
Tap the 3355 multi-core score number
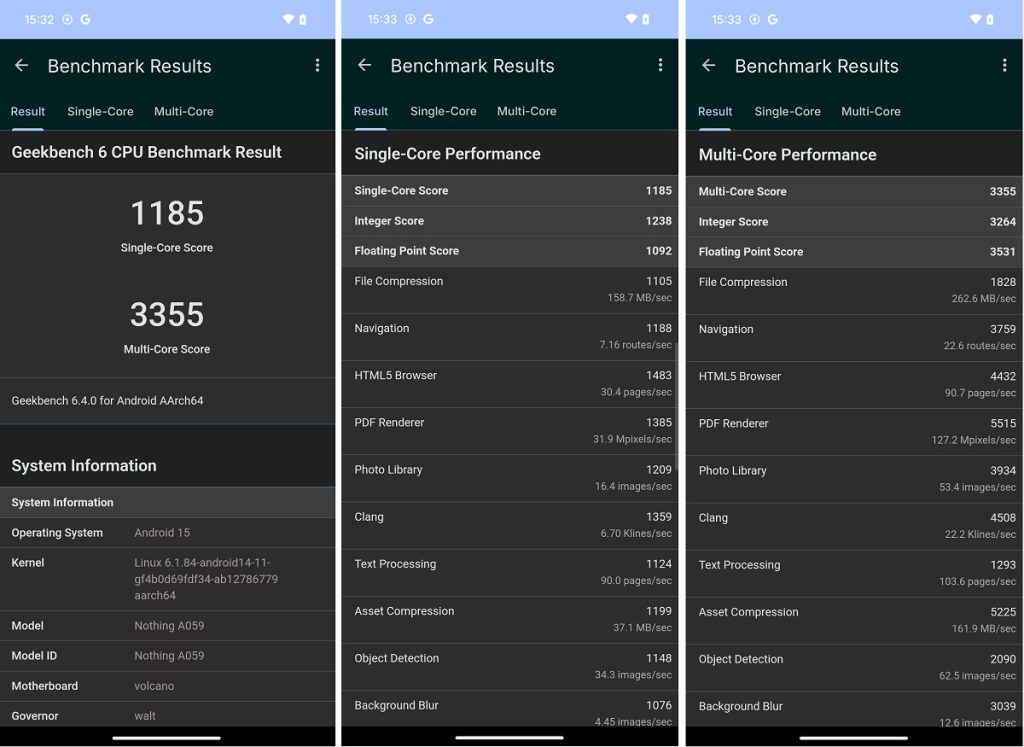(x=167, y=314)
